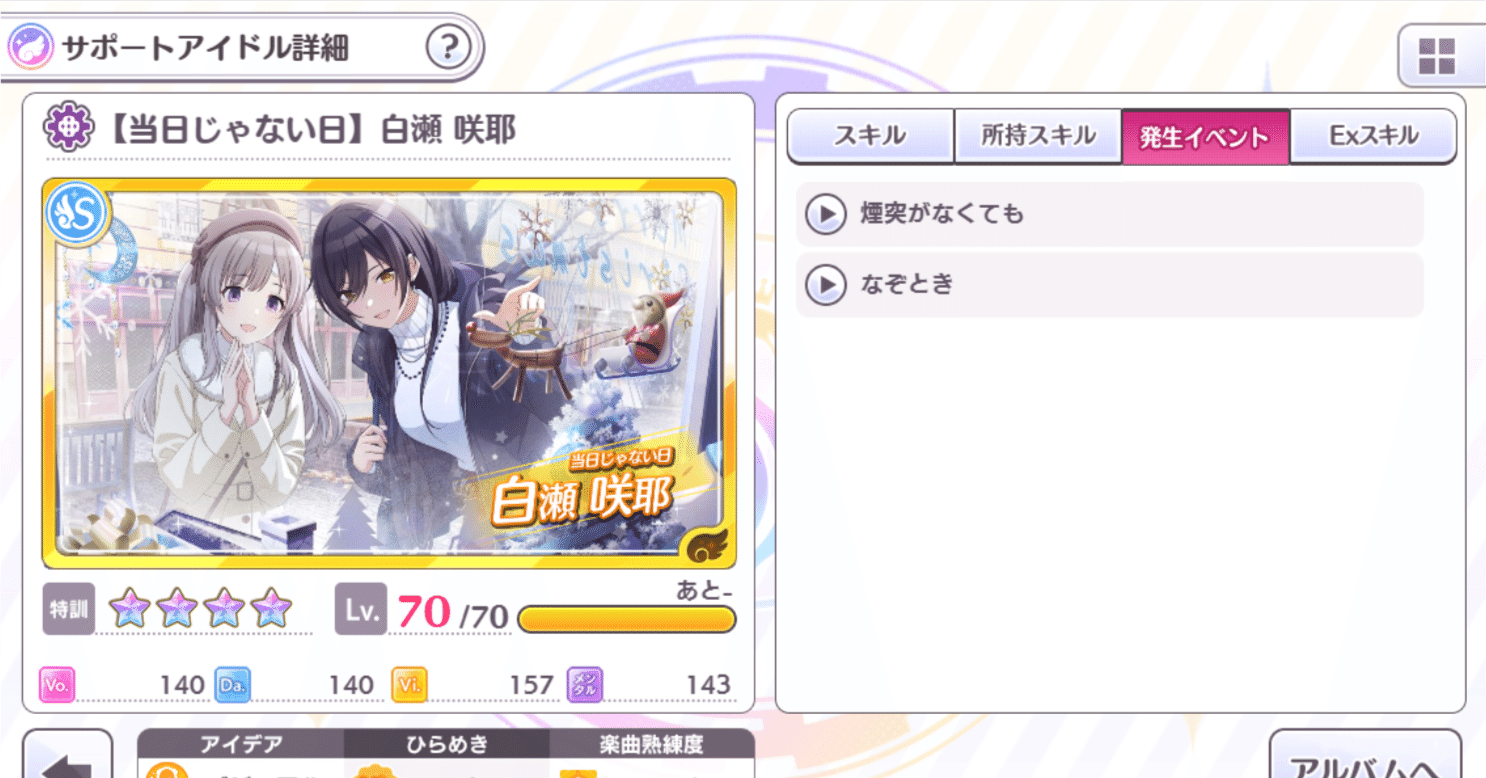Switch to the スキル tab

click(x=870, y=136)
